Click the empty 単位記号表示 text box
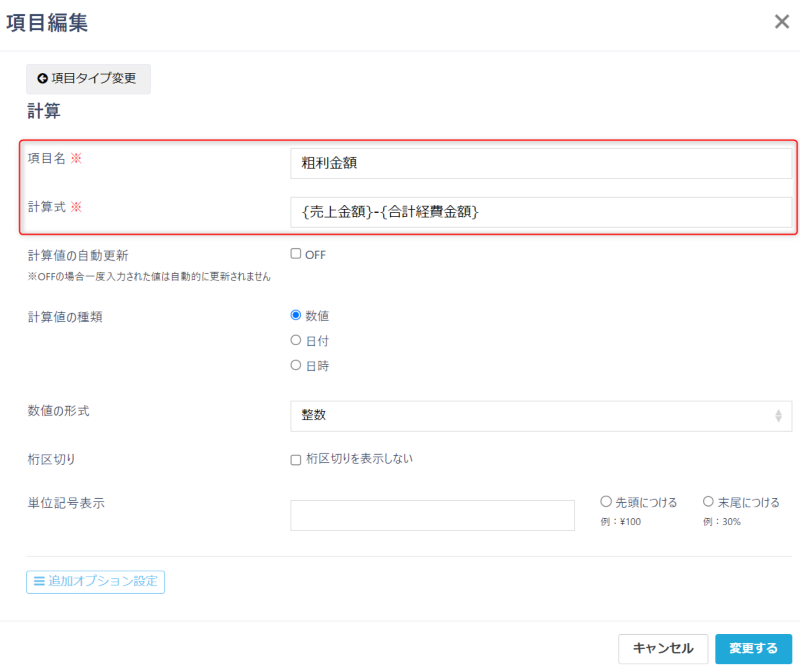This screenshot has height=672, width=800. tap(432, 515)
